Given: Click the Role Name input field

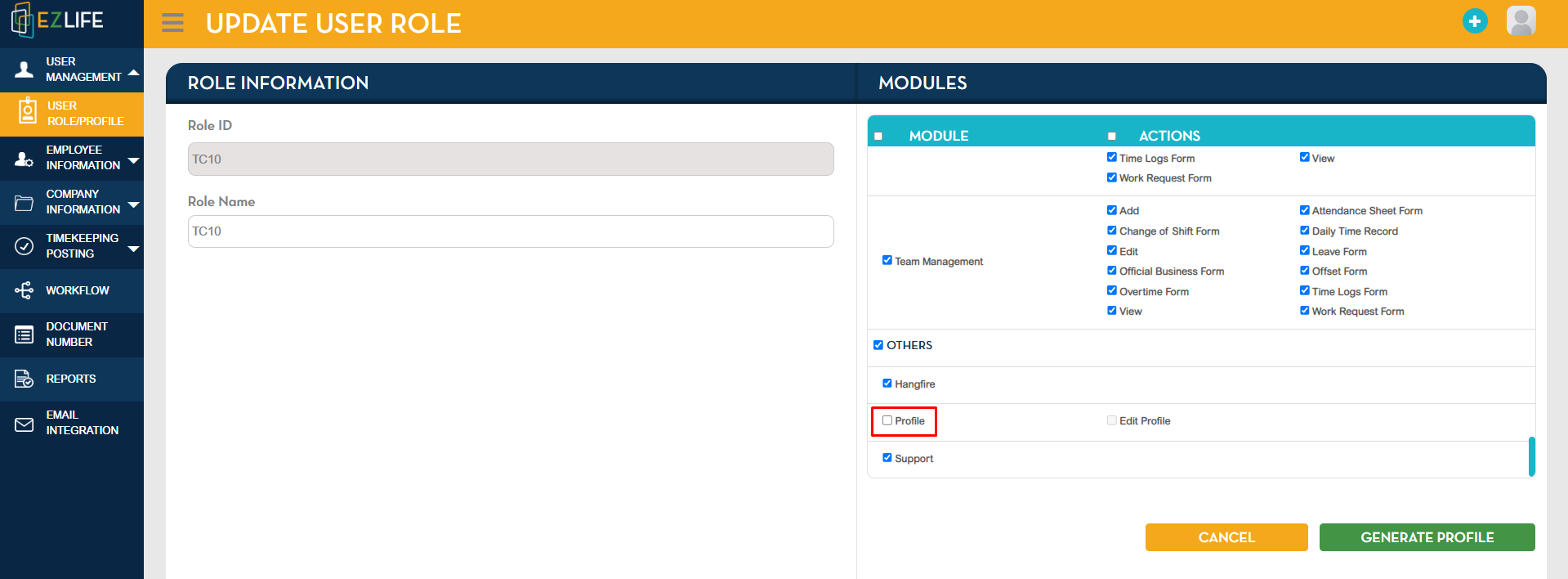Looking at the screenshot, I should [x=511, y=231].
